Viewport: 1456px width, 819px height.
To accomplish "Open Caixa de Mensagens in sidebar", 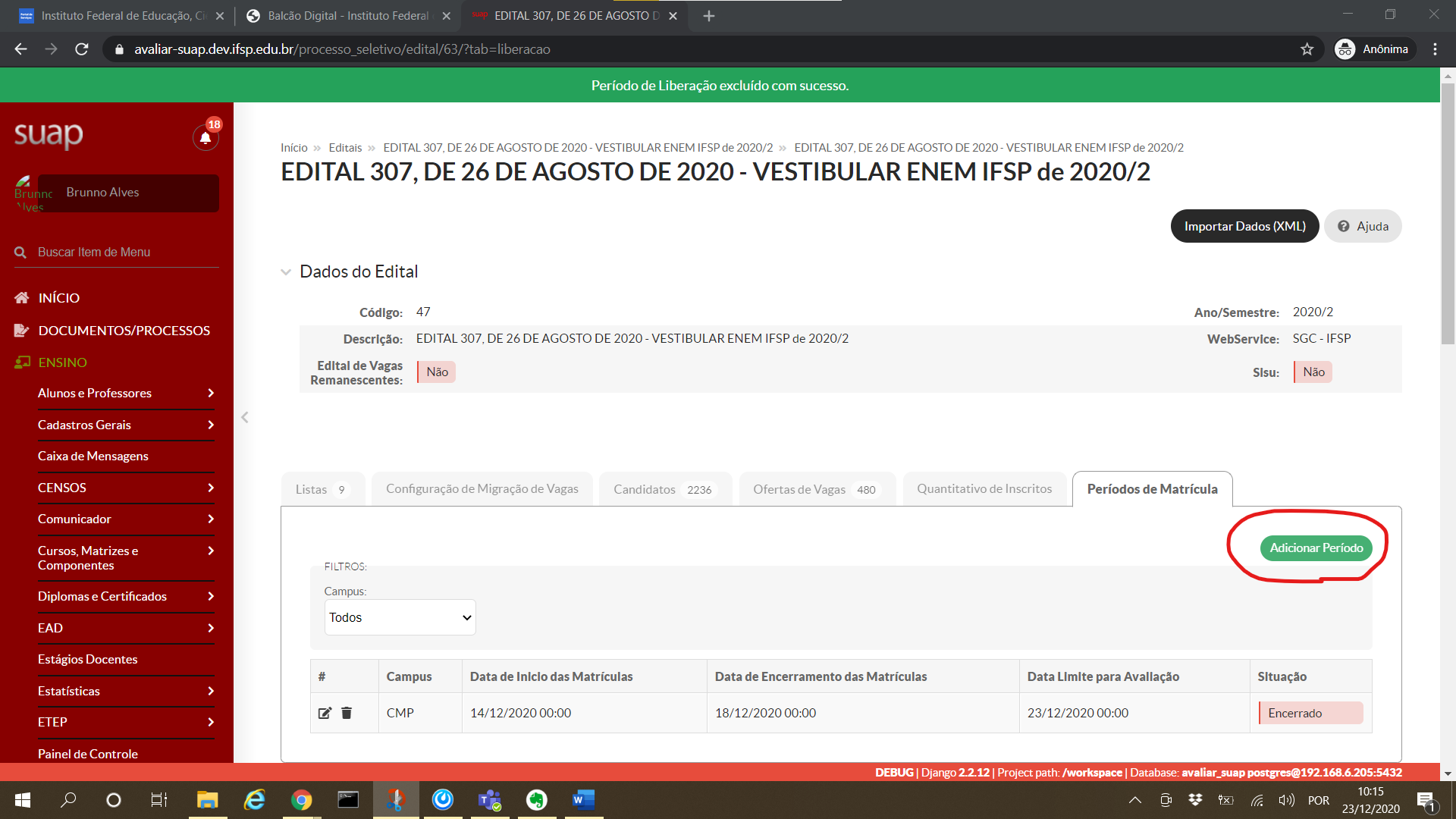I will 93,456.
